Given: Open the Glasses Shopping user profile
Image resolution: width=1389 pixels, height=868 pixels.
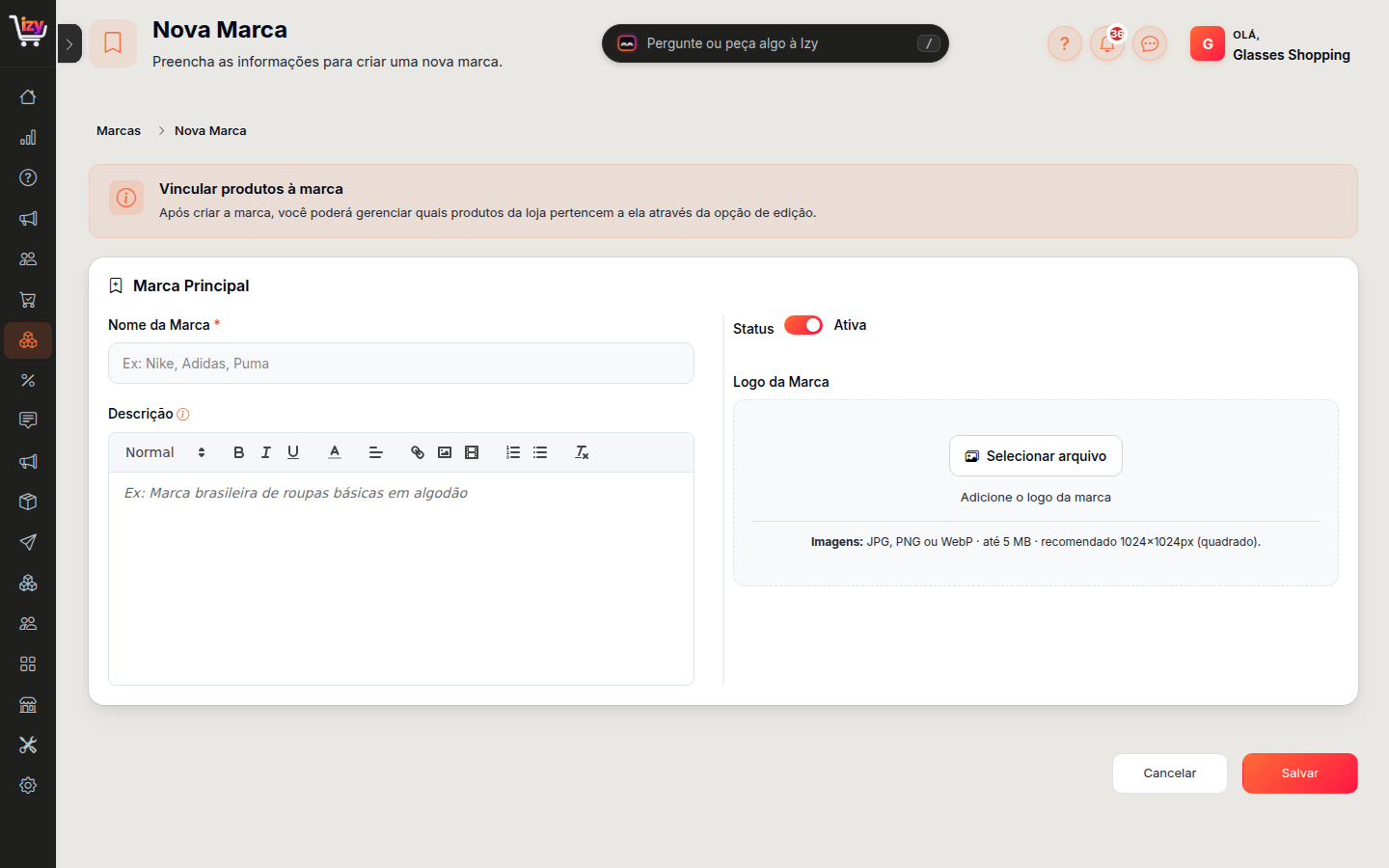Looking at the screenshot, I should pos(1270,44).
